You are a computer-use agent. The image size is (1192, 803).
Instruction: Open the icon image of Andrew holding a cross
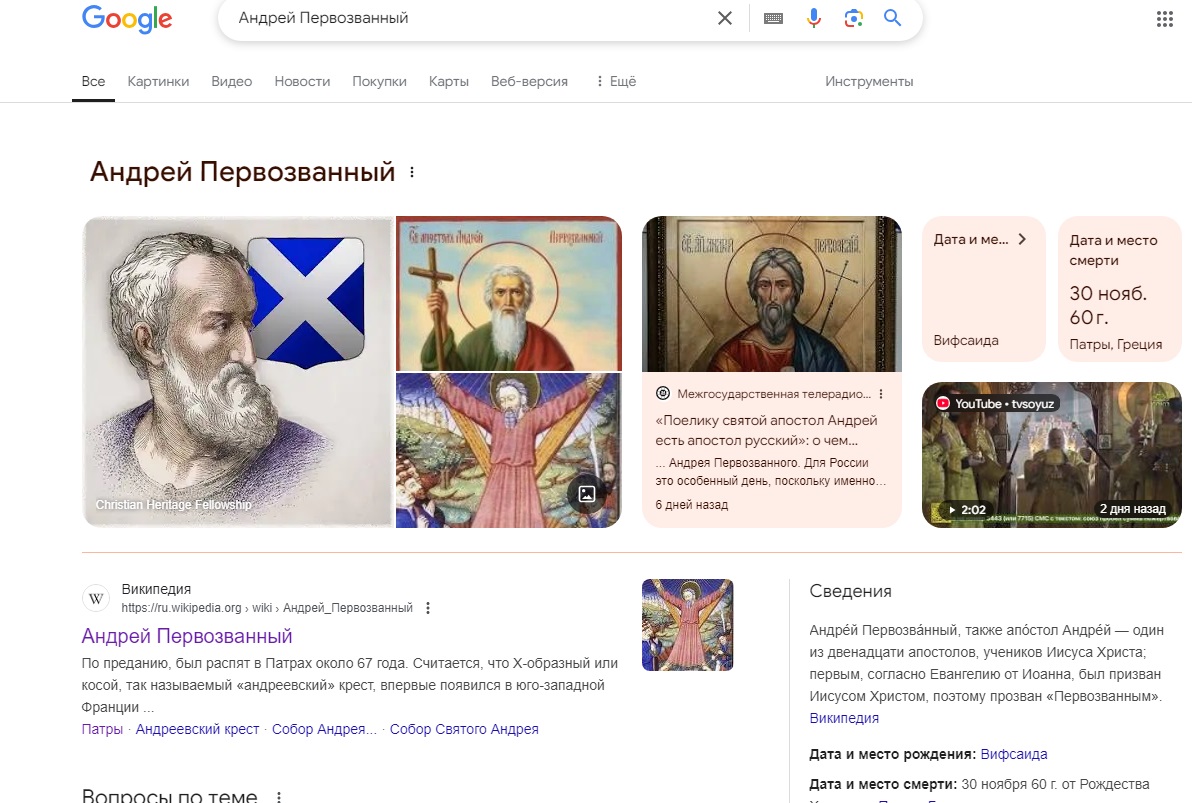509,294
